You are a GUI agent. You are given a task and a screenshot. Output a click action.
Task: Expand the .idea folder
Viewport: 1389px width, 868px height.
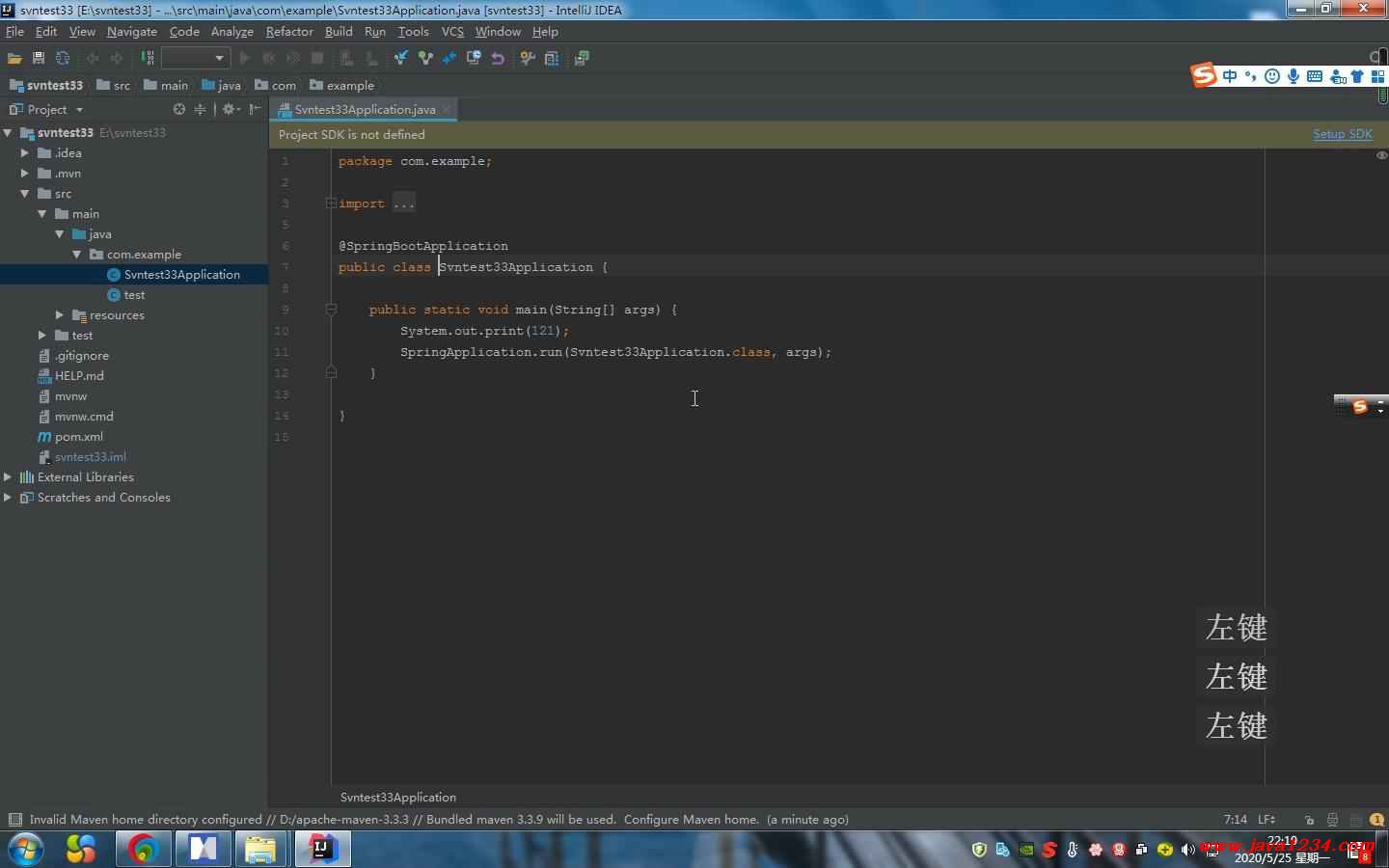point(25,152)
